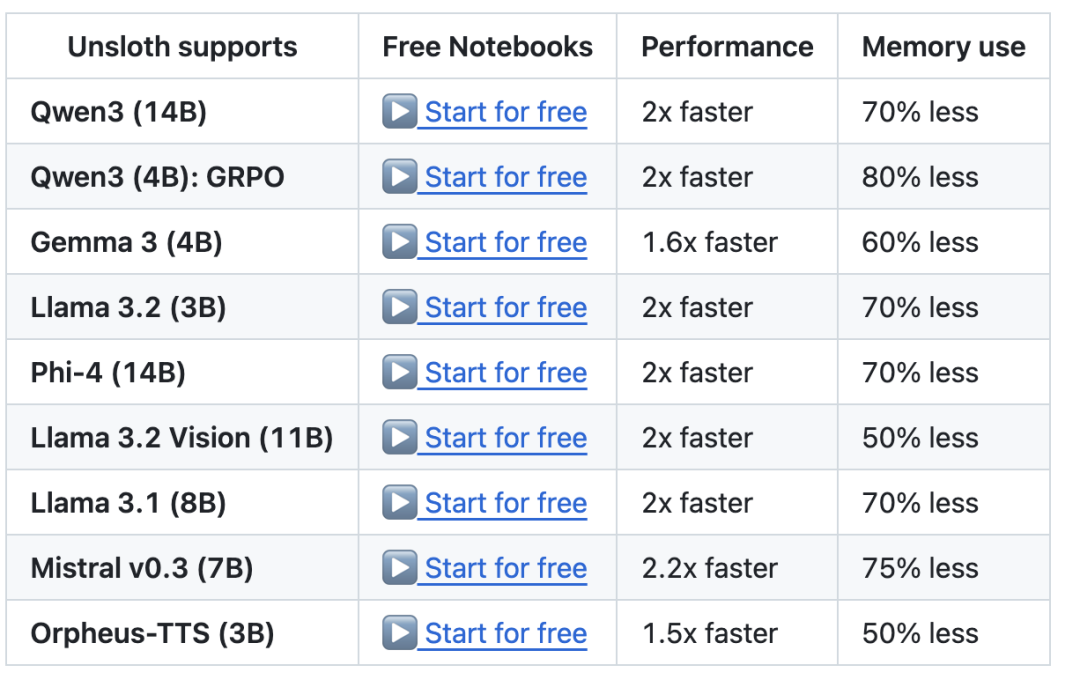Screen dimensions: 1080x680
Task: Click the play icon for Llama 3.2 (3B)
Action: click(399, 307)
